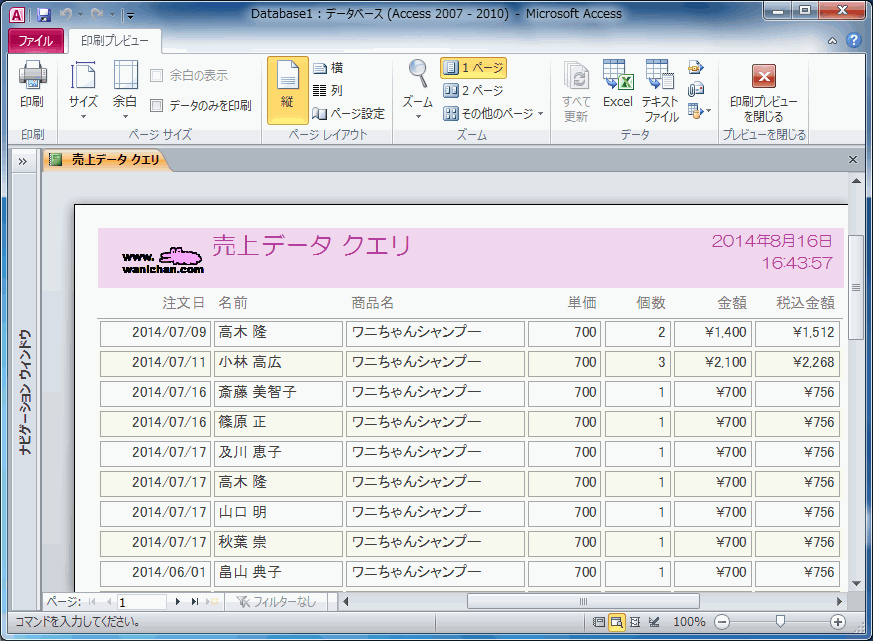This screenshot has height=641, width=873.
Task: Close print preview (印刷プレビューを閉じる)
Action: pos(764,91)
